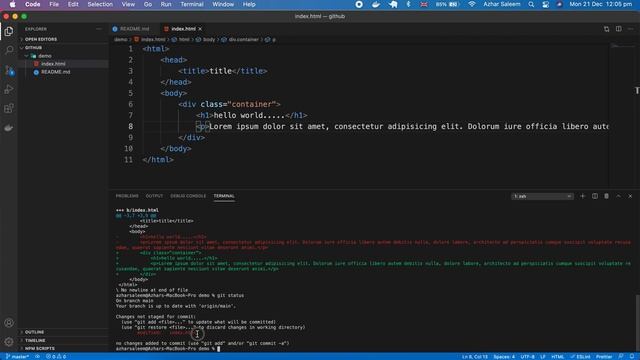Open the Selection menu
640x360 pixels.
point(100,4)
